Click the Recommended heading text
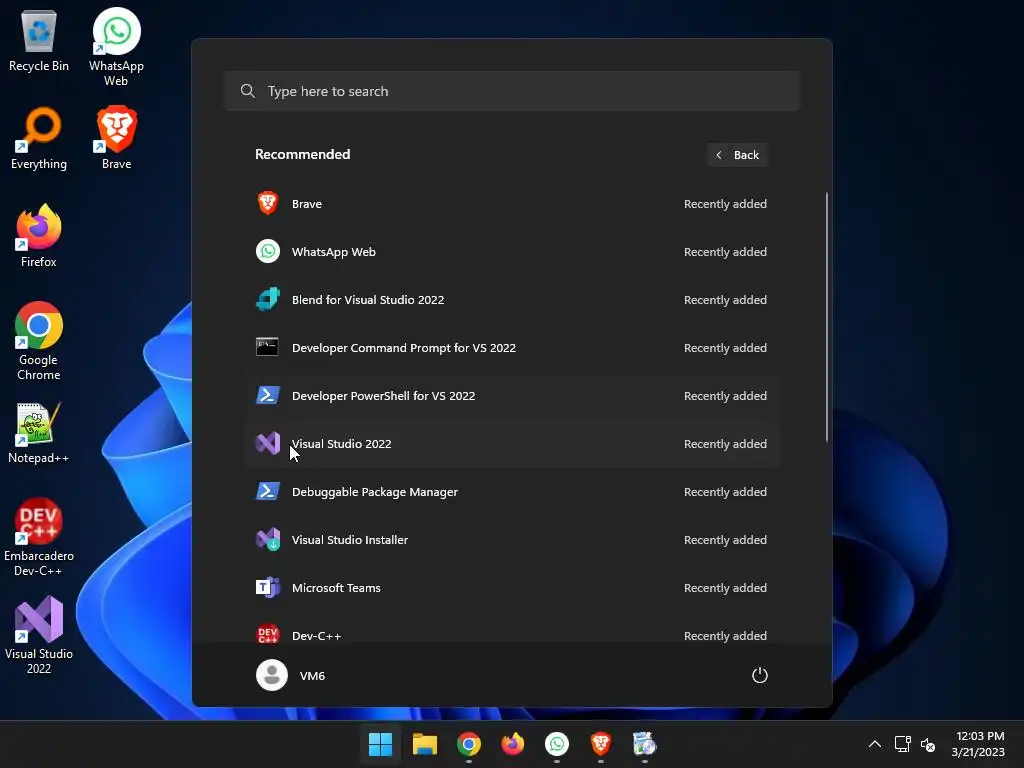Screen dimensions: 1024x768 302,154
